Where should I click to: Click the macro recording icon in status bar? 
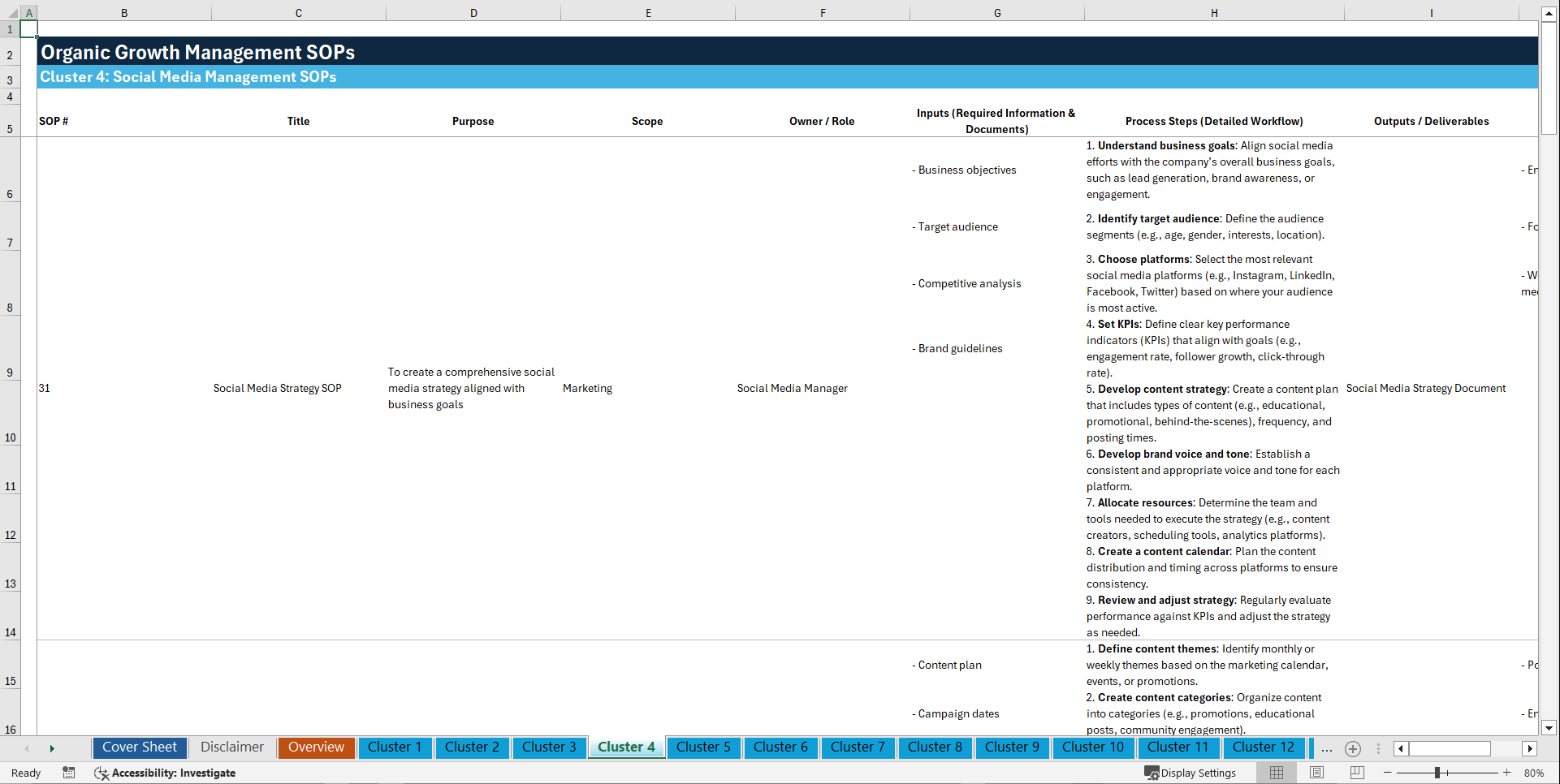click(69, 773)
